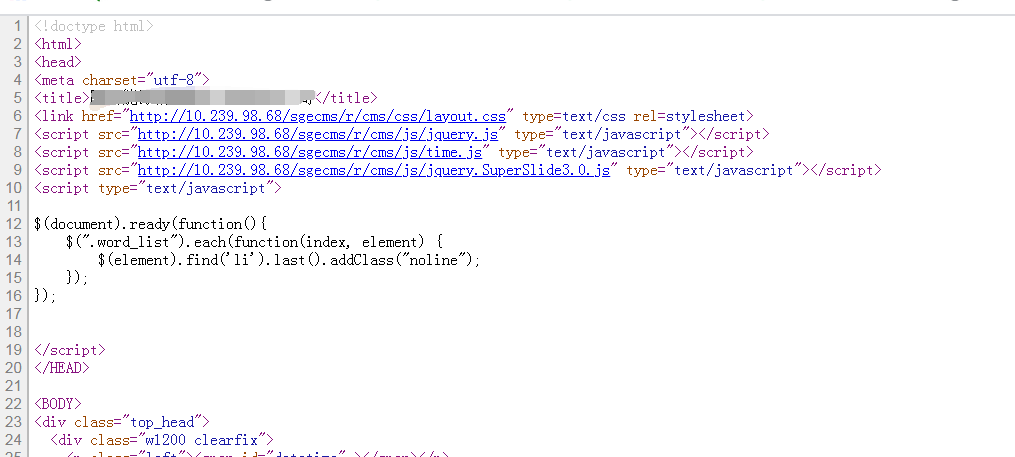1015x457 pixels.
Task: Click the <!doctype html> declaration text
Action: pos(94,27)
